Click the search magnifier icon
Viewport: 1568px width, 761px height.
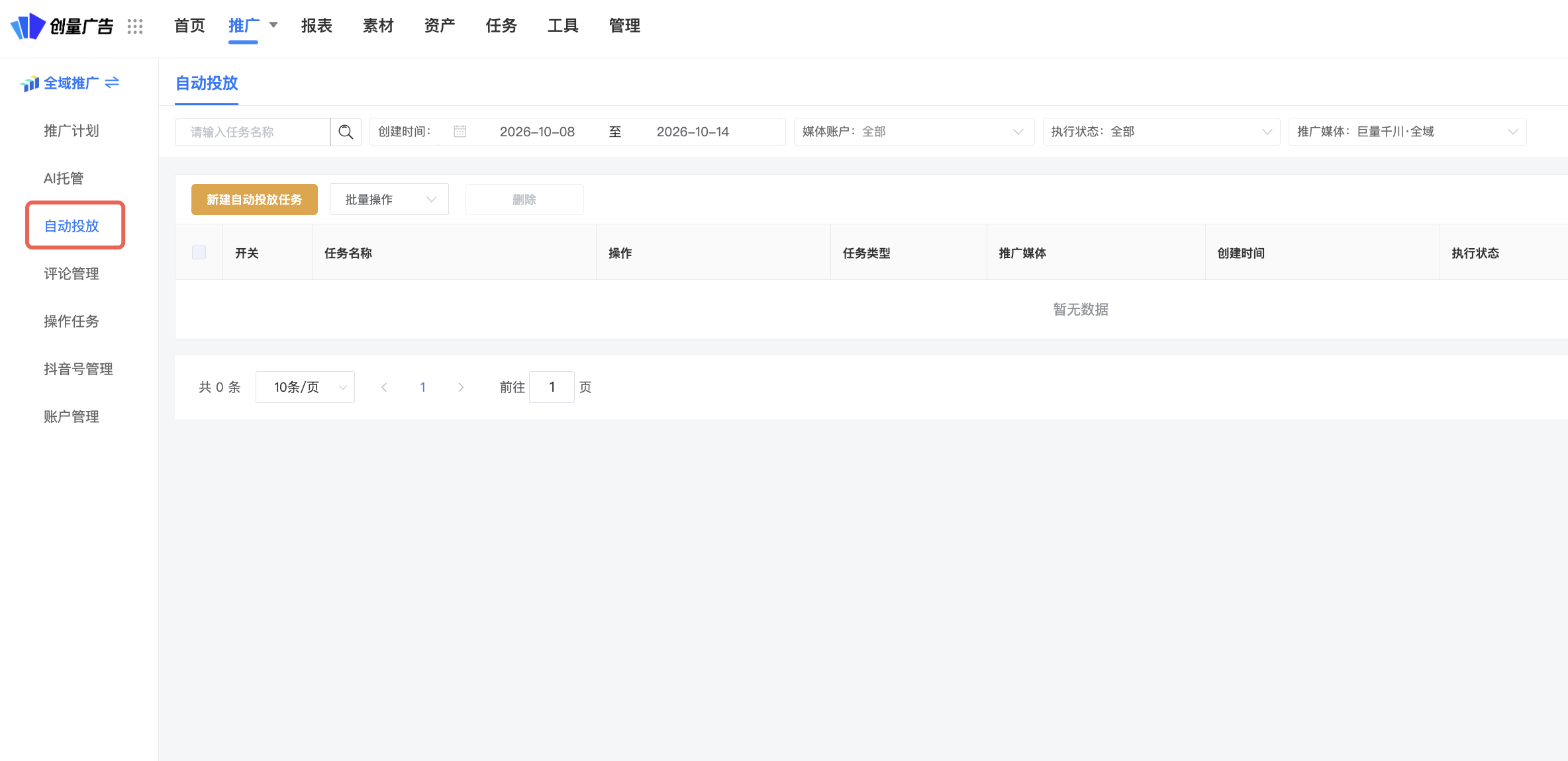click(346, 132)
